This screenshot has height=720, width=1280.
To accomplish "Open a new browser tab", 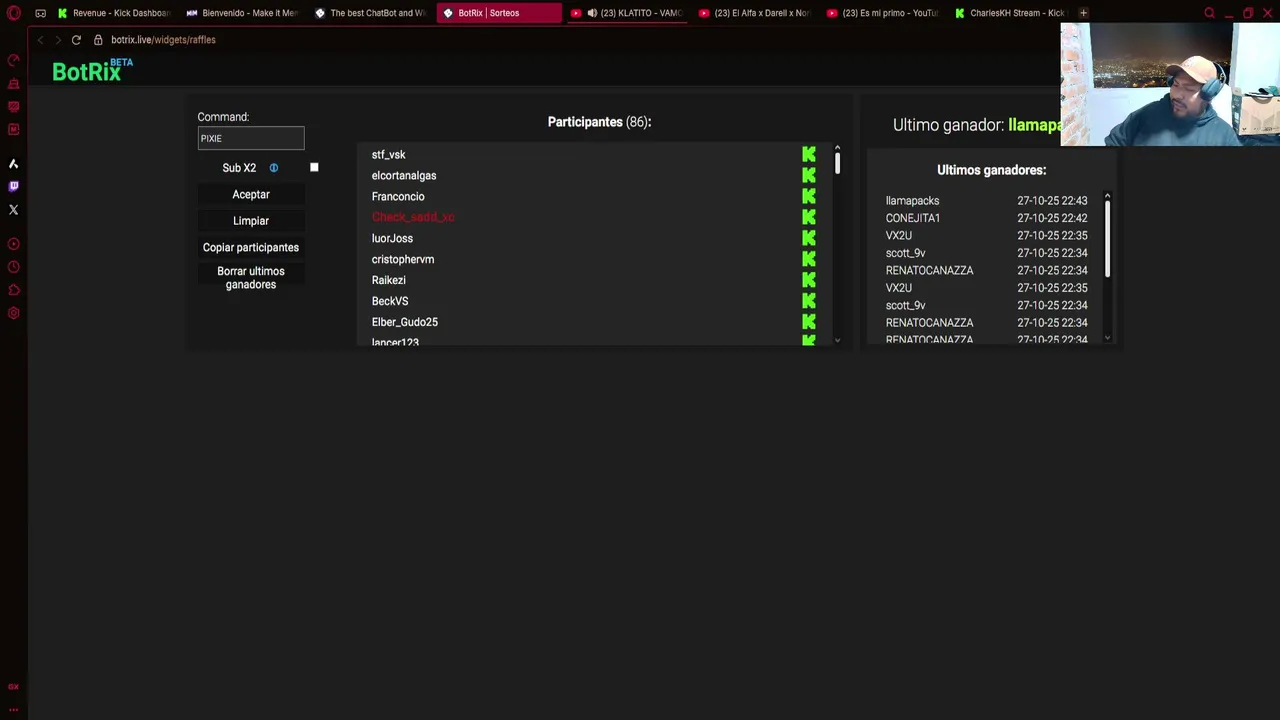I will pos(1084,13).
